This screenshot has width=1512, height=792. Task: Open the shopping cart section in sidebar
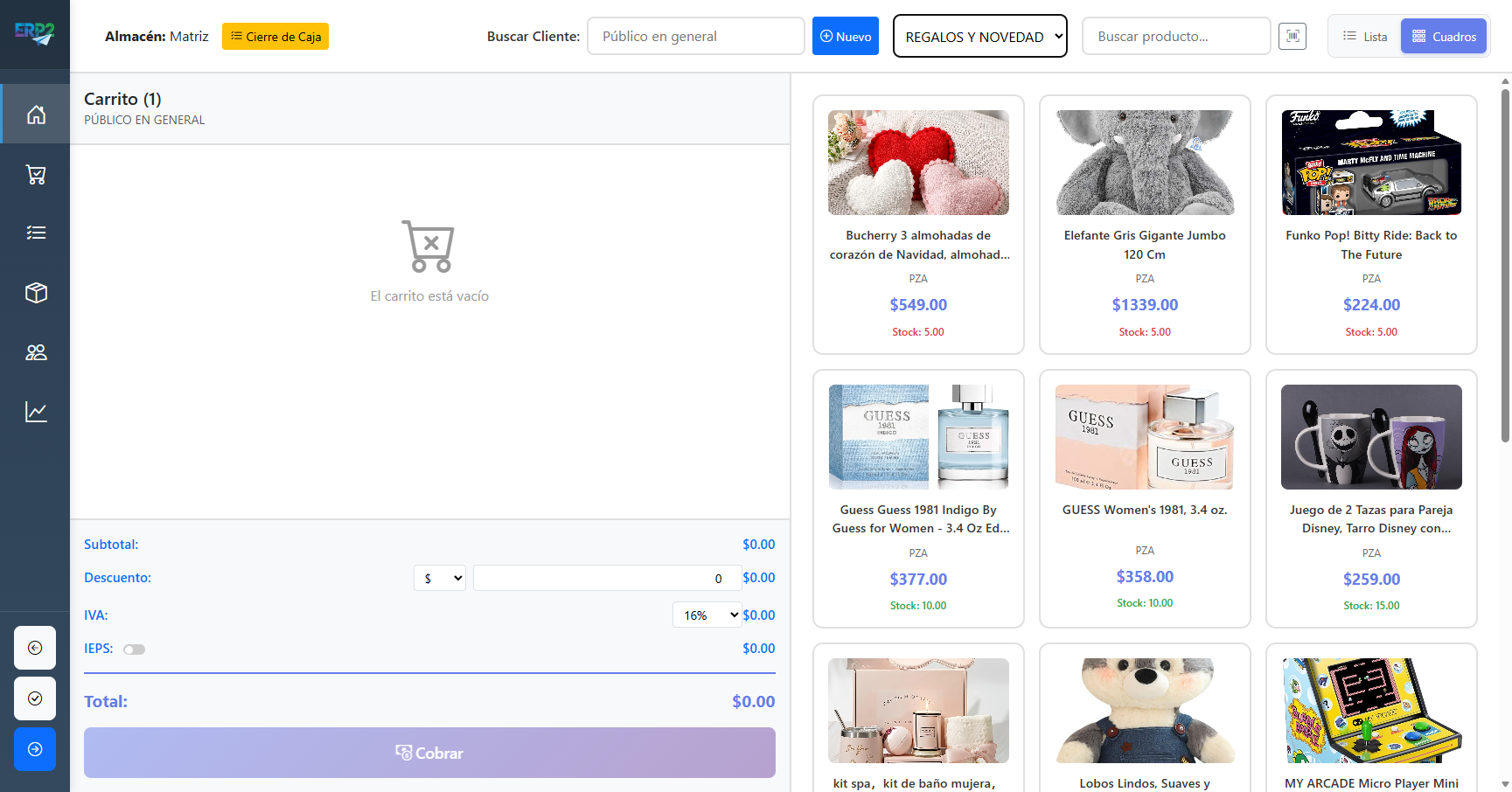[x=35, y=174]
